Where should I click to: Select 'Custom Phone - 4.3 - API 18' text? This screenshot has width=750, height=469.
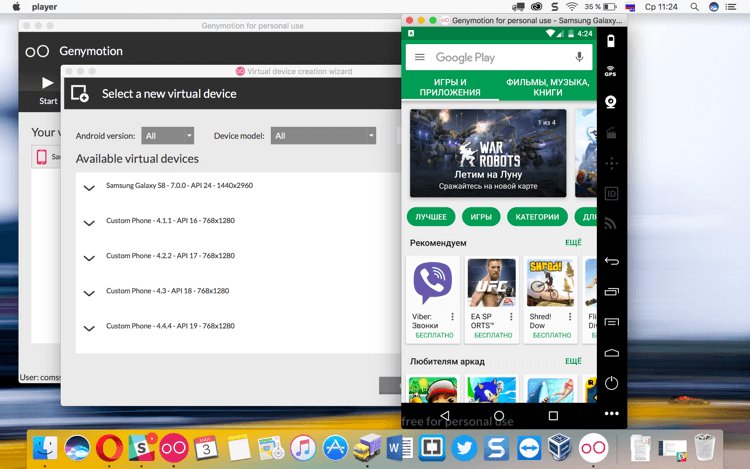point(167,291)
